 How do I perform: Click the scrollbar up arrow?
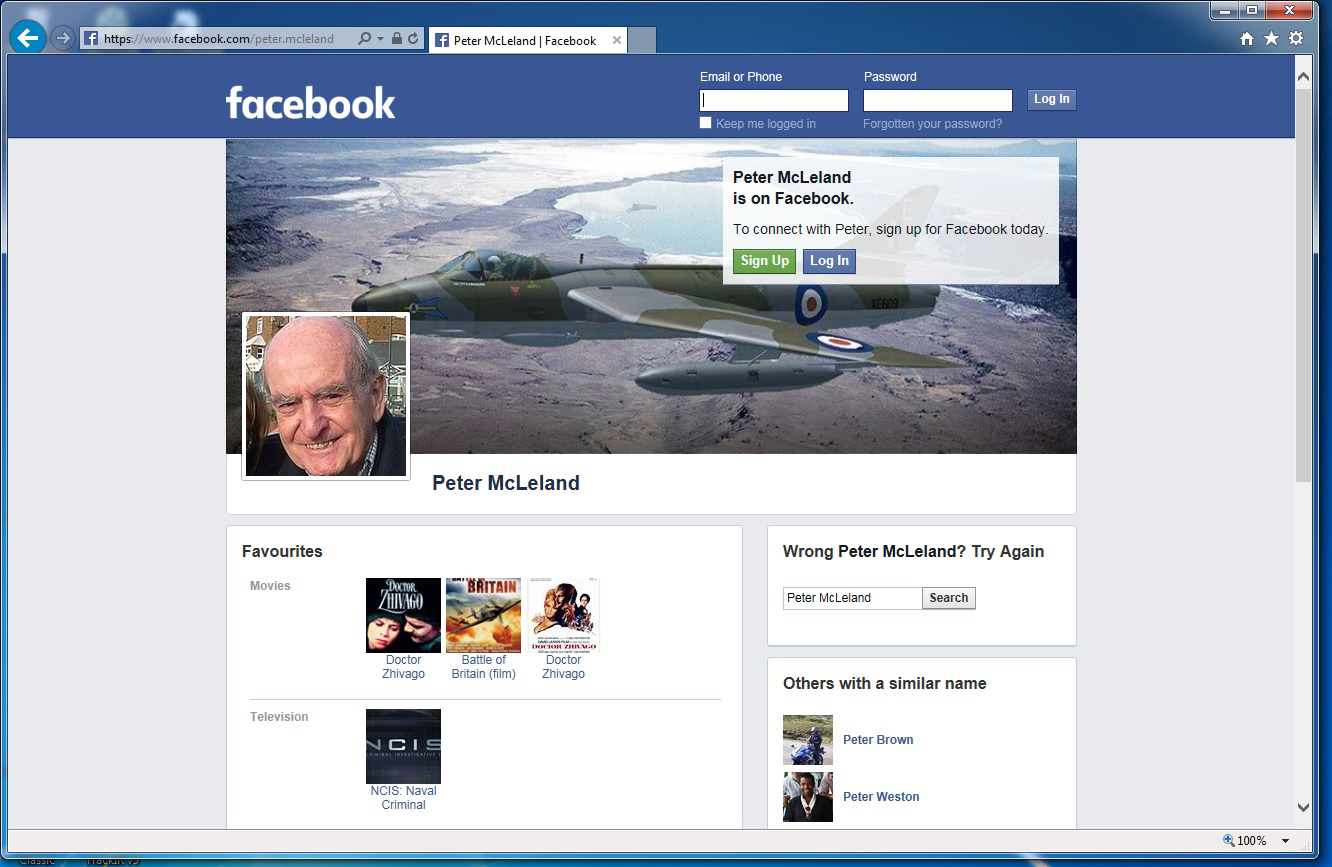tap(1303, 75)
